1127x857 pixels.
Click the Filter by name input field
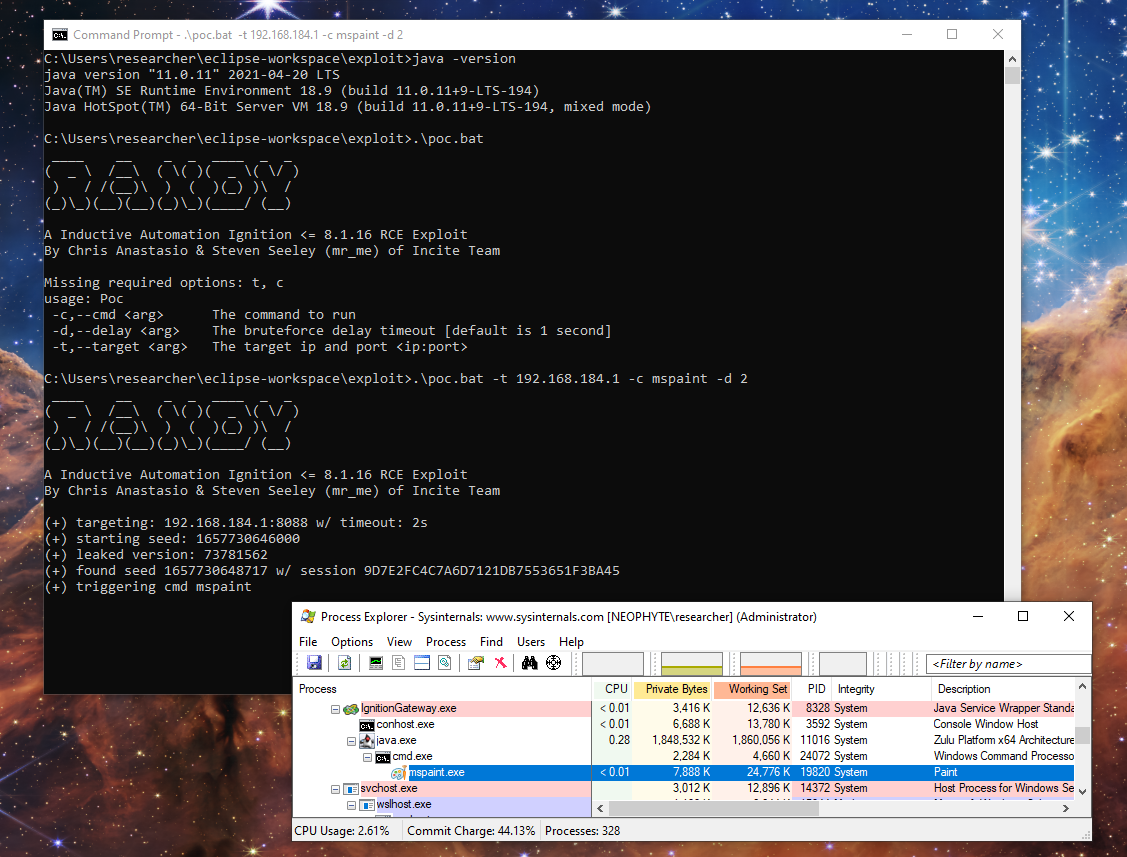pyautogui.click(x=1008, y=664)
